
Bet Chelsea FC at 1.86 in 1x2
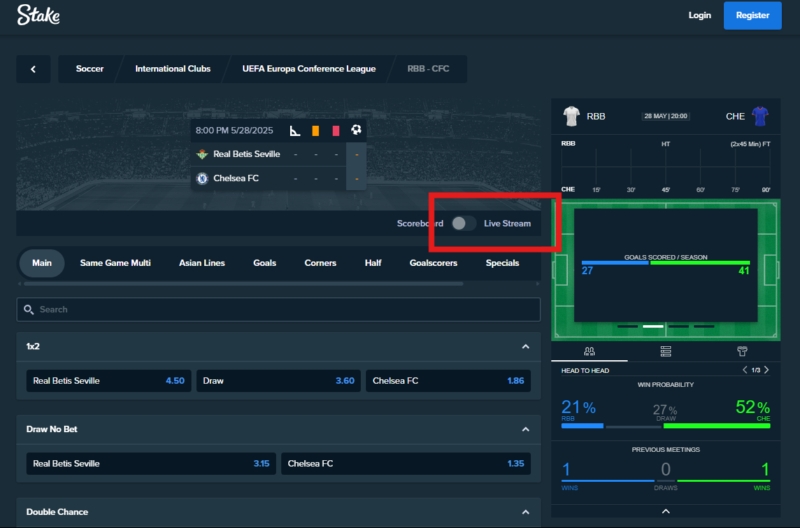point(448,381)
